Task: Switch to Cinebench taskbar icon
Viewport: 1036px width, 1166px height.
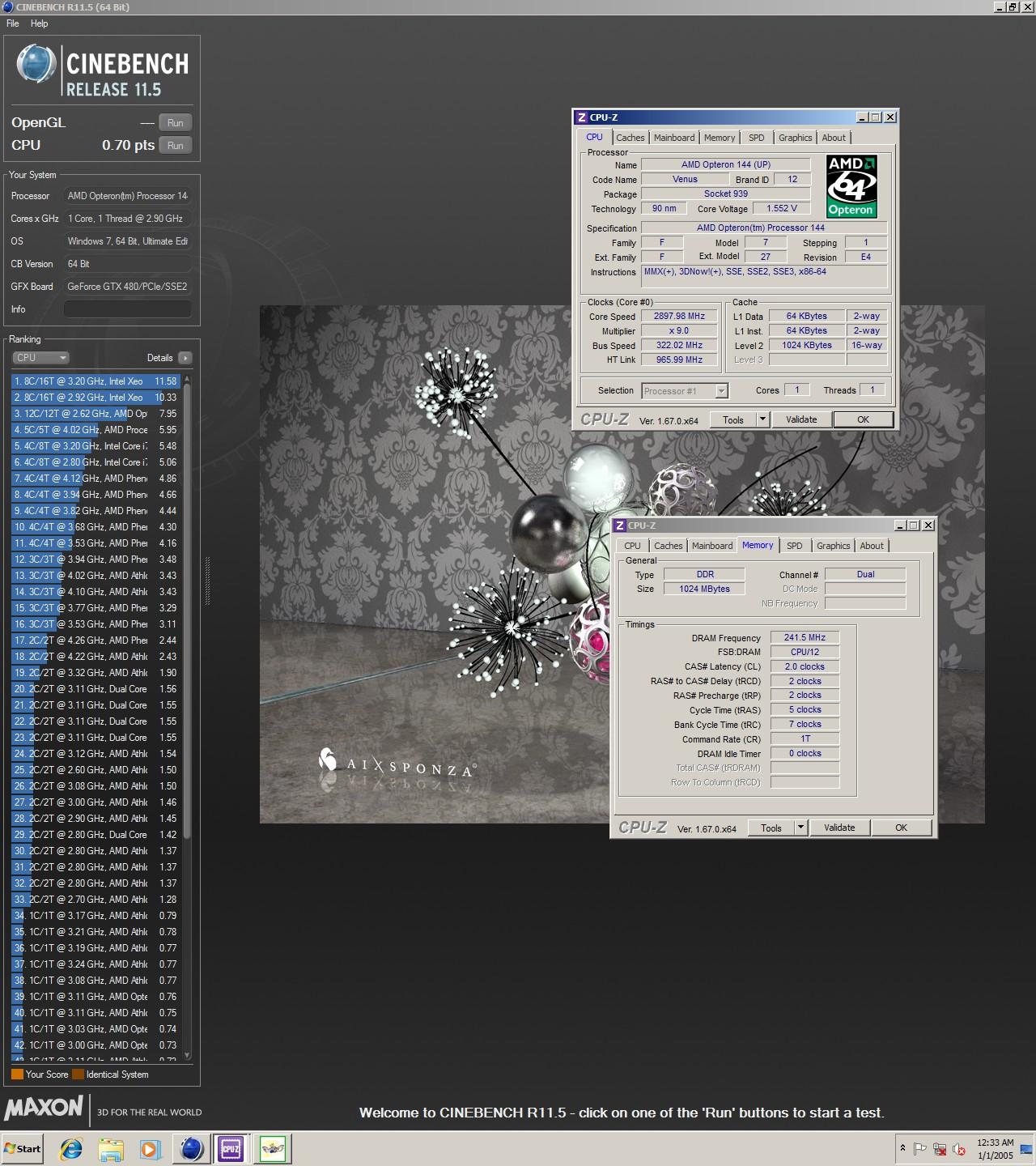Action: 192,1148
